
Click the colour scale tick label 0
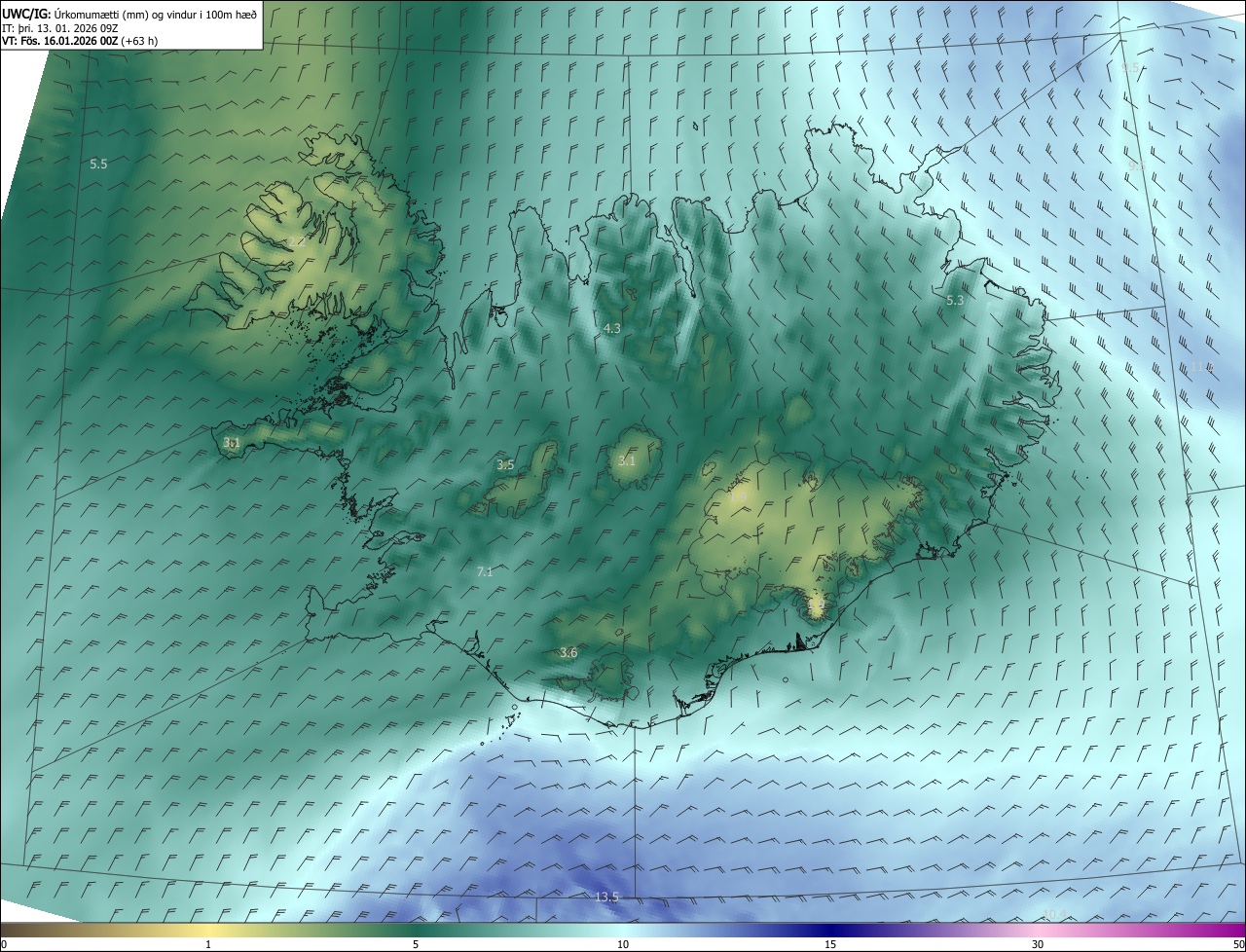click(4, 944)
